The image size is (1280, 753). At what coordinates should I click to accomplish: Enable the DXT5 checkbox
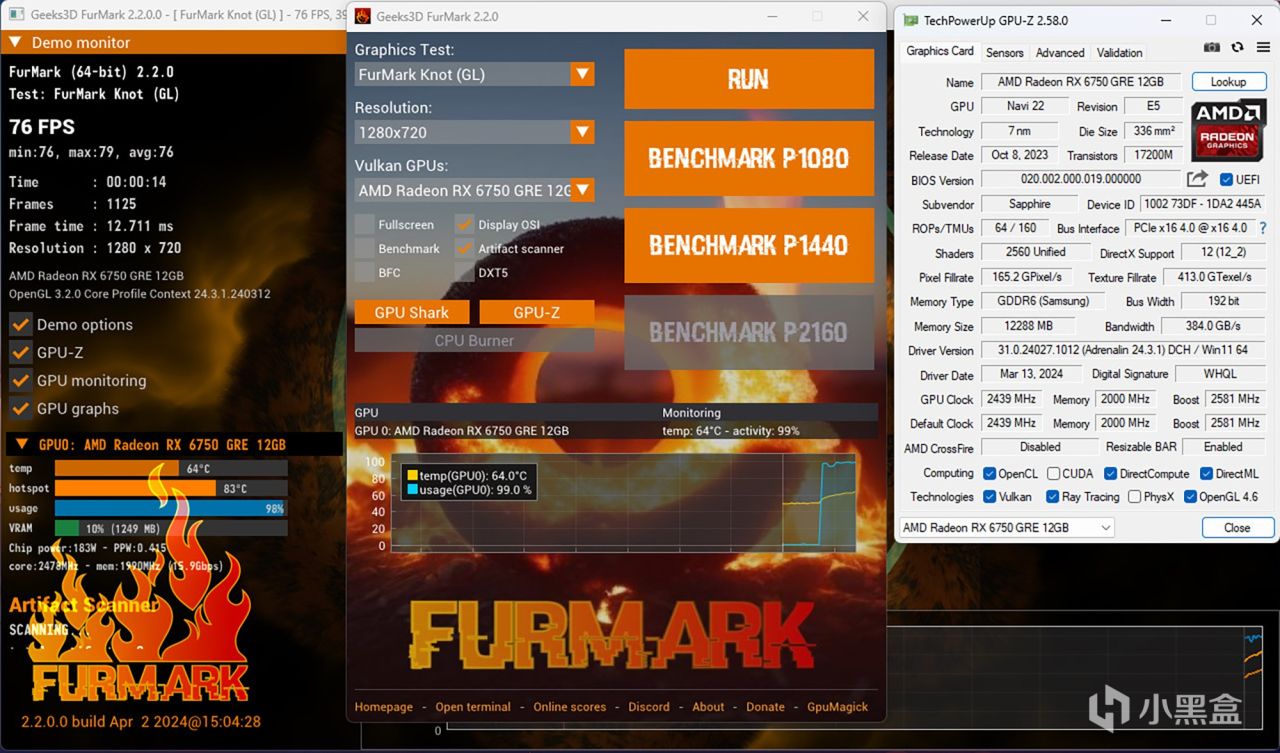tap(464, 272)
